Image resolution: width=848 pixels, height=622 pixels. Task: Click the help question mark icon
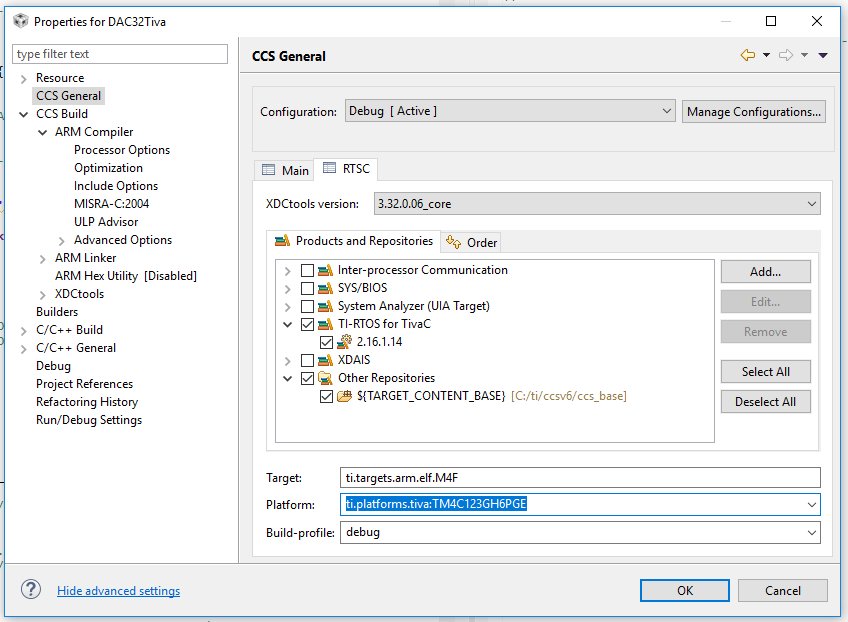point(31,590)
